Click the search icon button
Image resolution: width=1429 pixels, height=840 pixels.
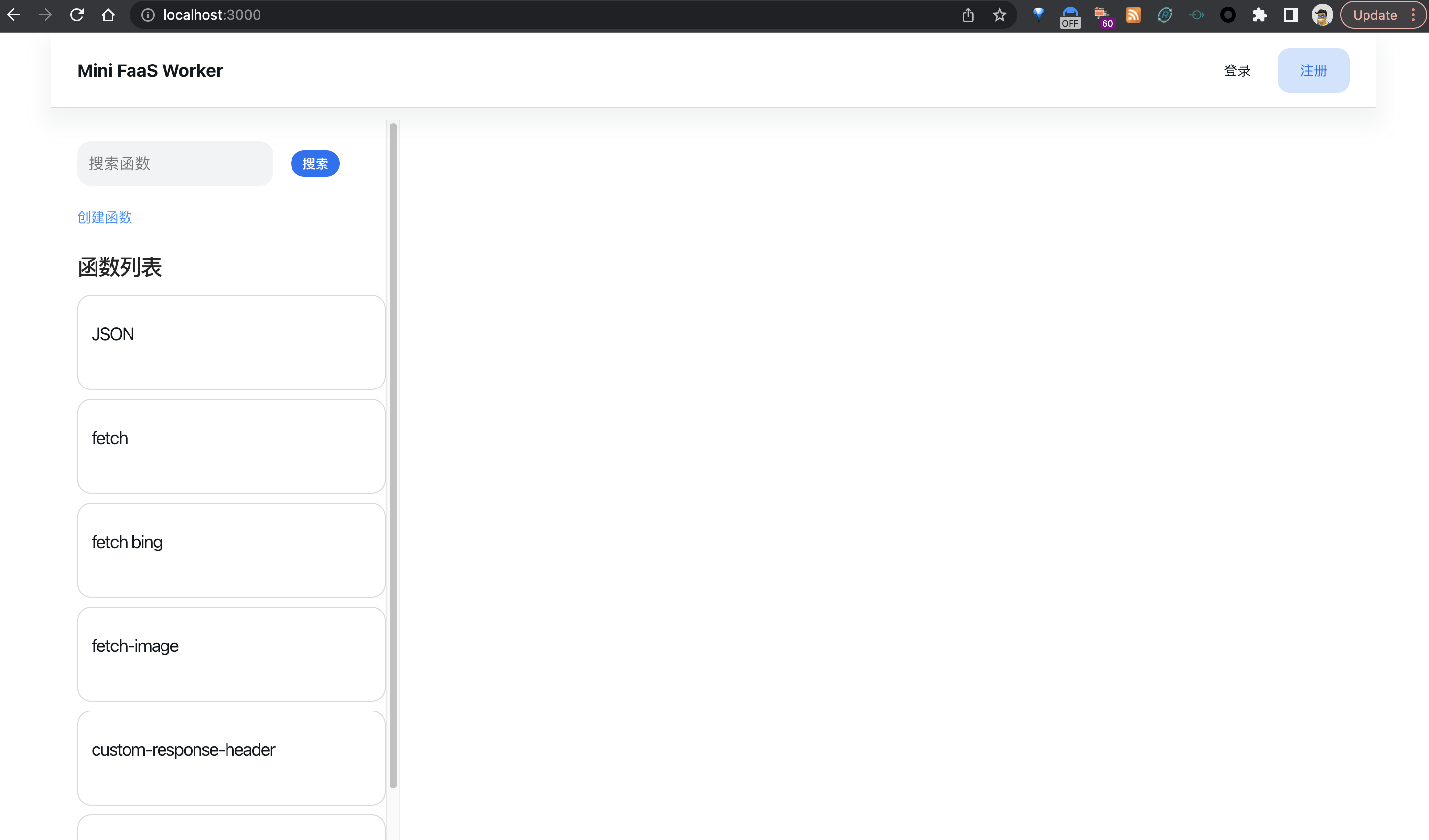(315, 163)
